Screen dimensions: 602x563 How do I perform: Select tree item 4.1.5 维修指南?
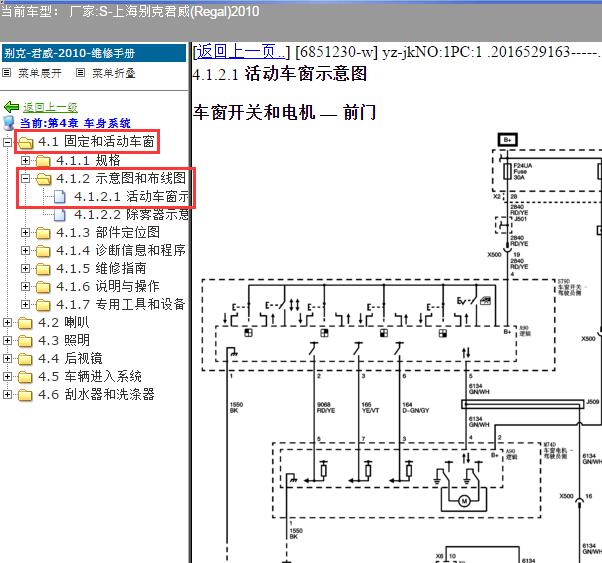101,268
